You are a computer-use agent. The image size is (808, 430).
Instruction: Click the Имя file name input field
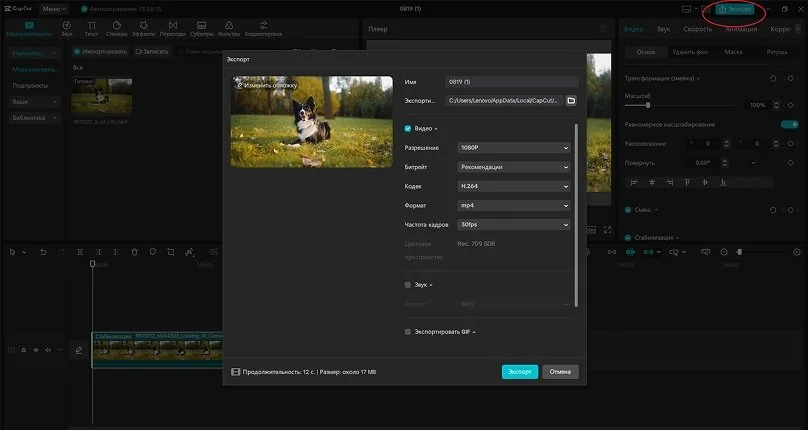pyautogui.click(x=512, y=81)
